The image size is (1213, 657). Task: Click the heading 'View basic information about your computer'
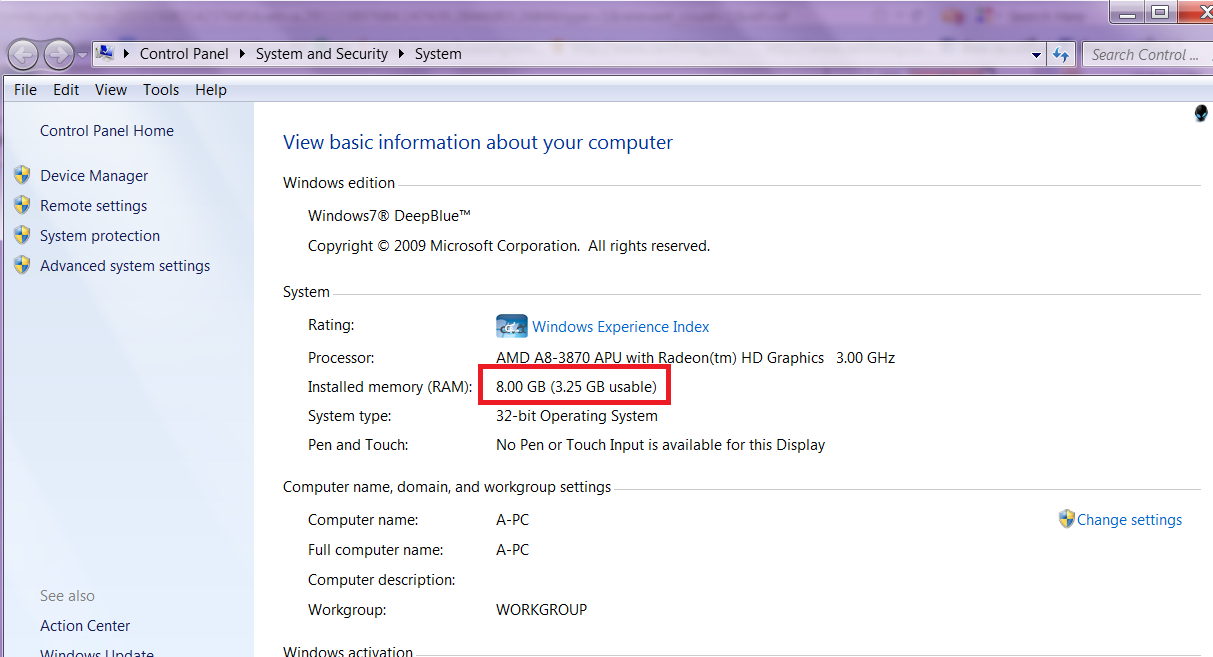point(478,142)
